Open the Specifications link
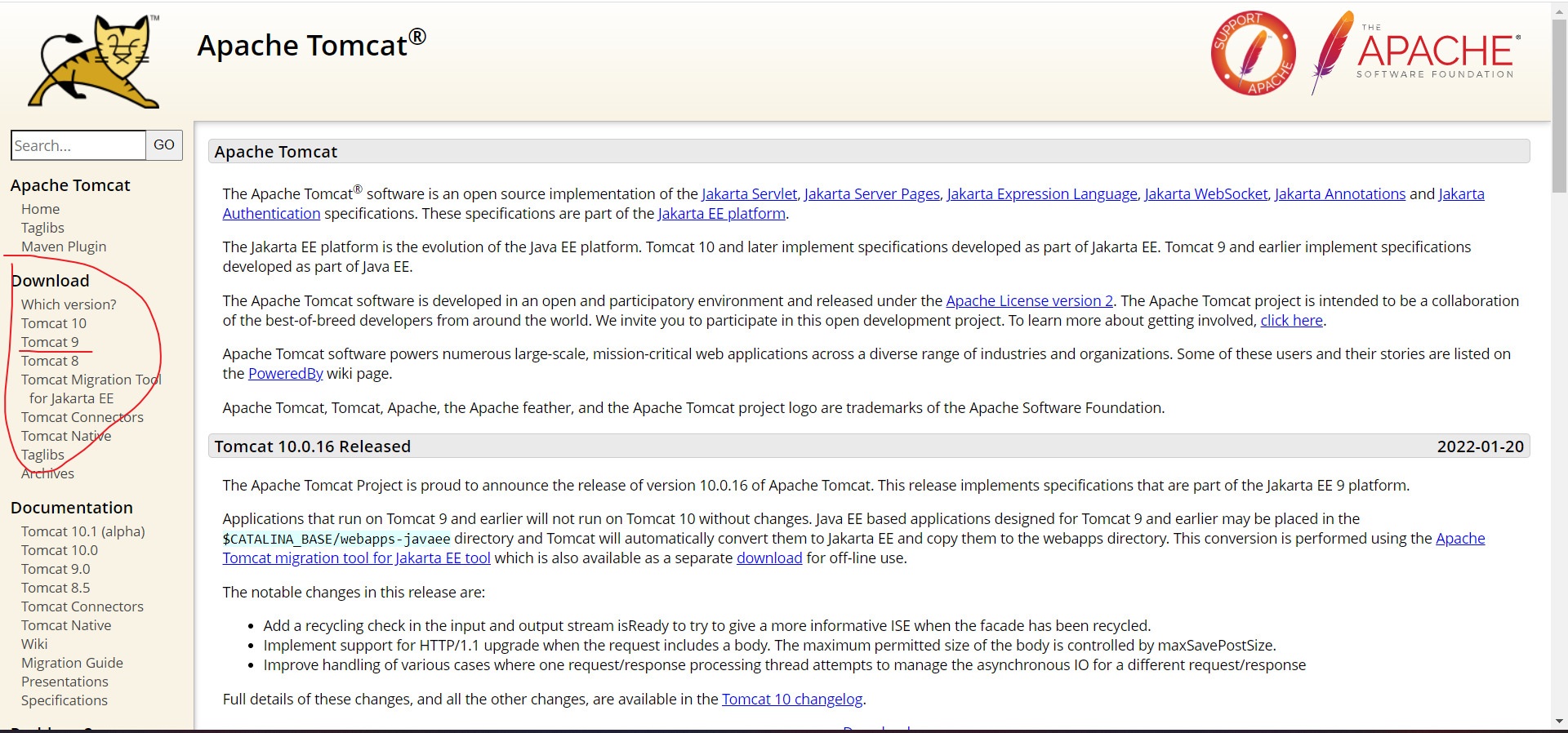Viewport: 1568px width, 733px height. [65, 700]
